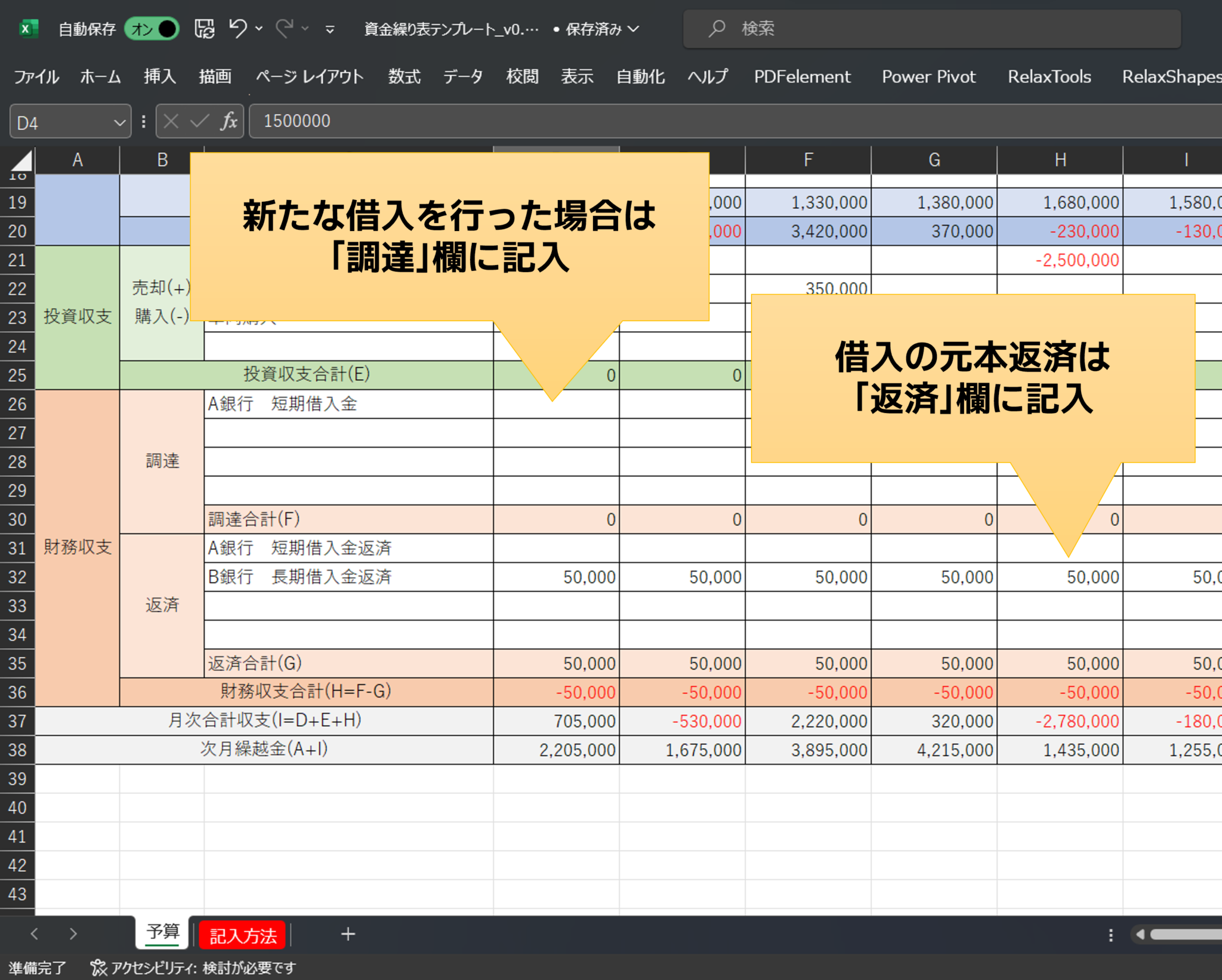Open the 記入方法 sheet tab
This screenshot has width=1222, height=980.
pyautogui.click(x=242, y=934)
